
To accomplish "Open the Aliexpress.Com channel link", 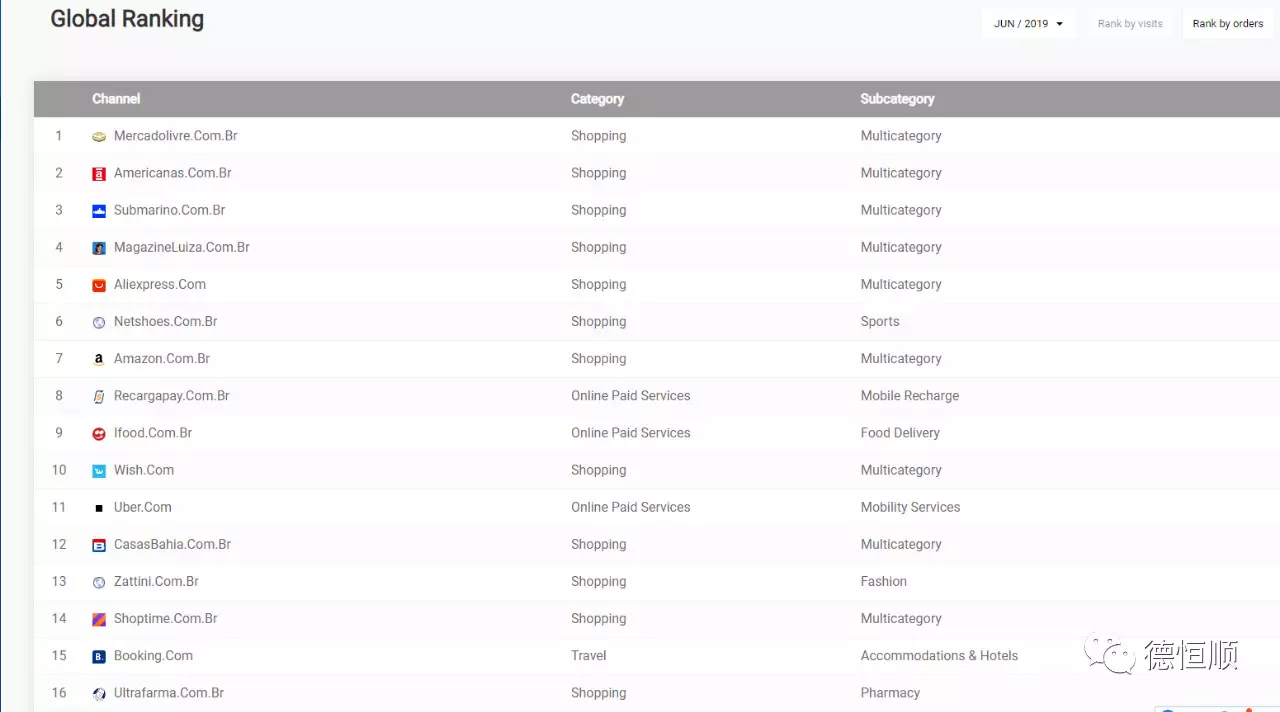I will [x=160, y=284].
